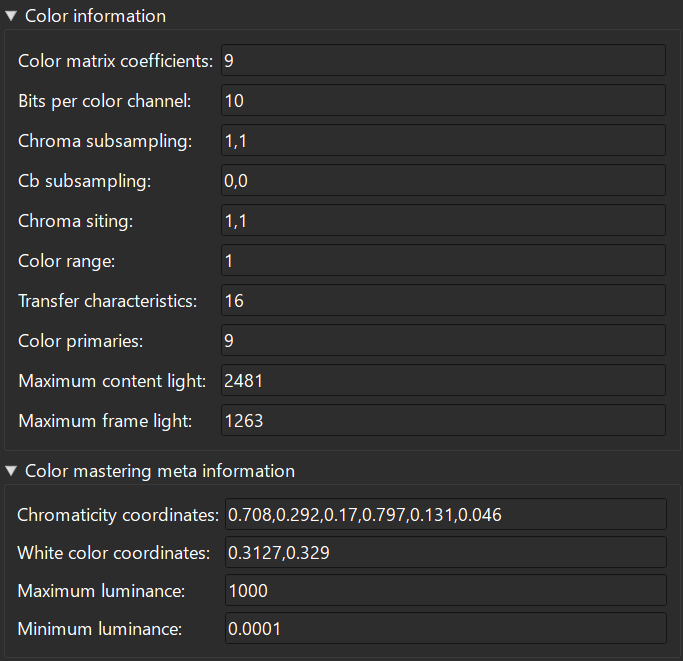Click the Color information header text

tap(95, 16)
